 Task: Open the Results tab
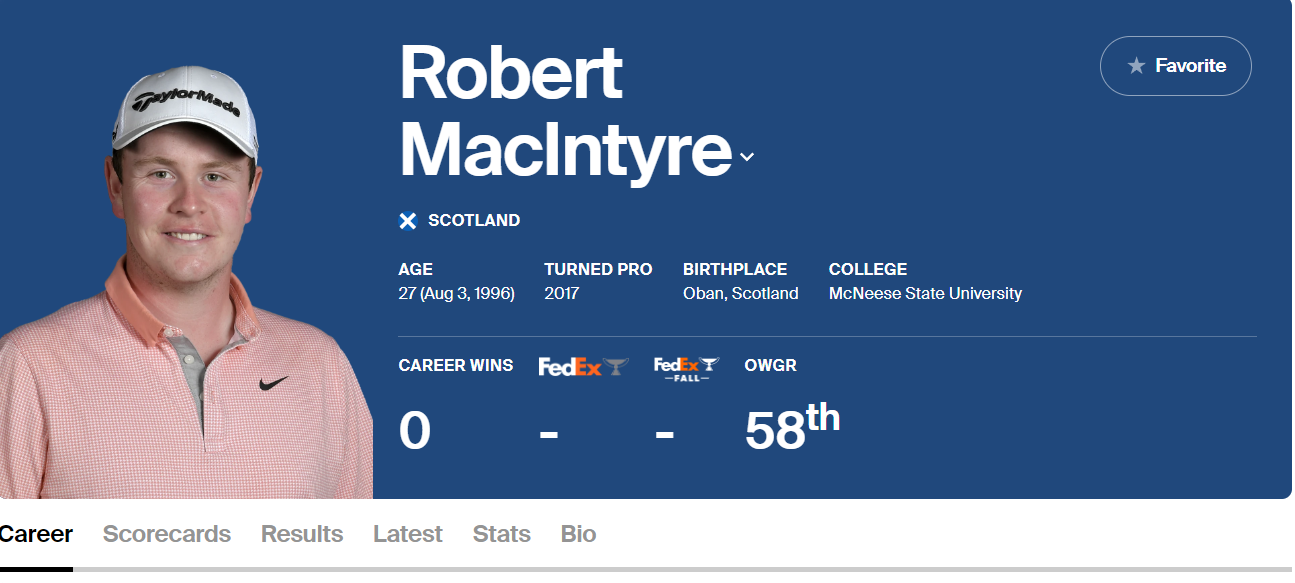click(x=302, y=534)
